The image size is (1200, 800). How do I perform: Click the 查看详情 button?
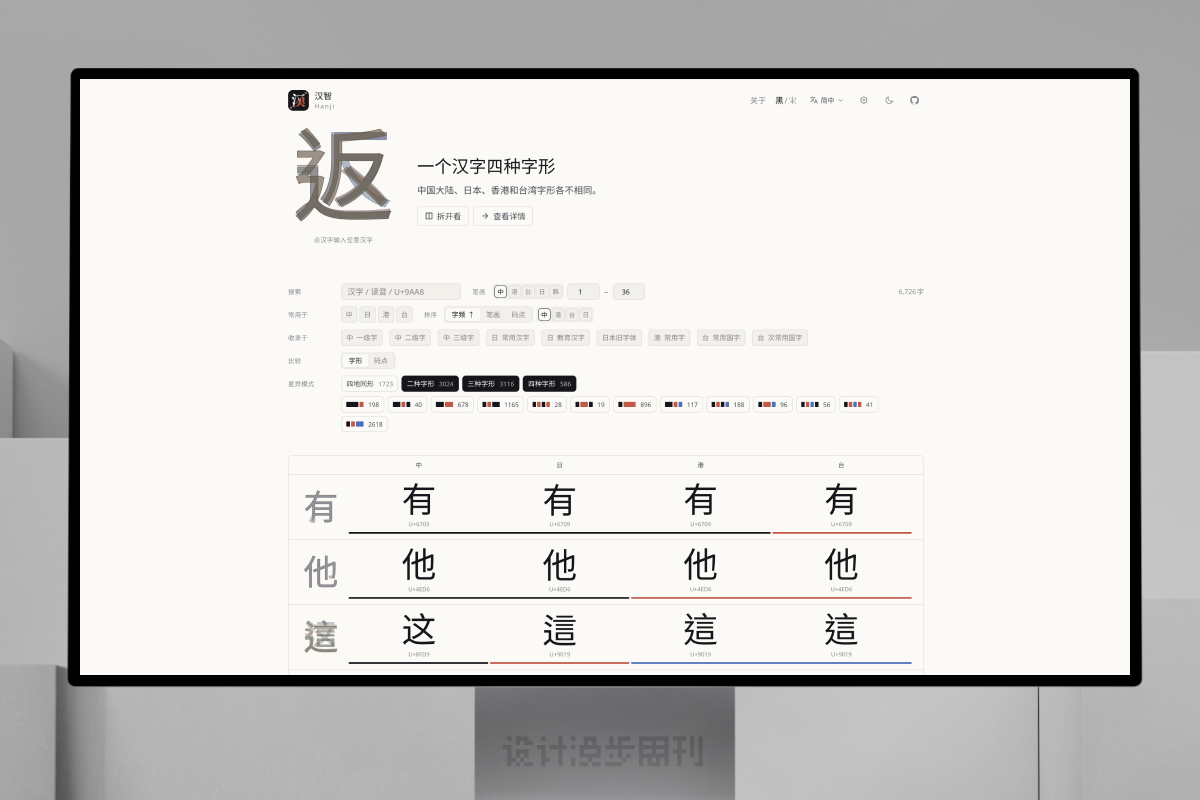(503, 216)
